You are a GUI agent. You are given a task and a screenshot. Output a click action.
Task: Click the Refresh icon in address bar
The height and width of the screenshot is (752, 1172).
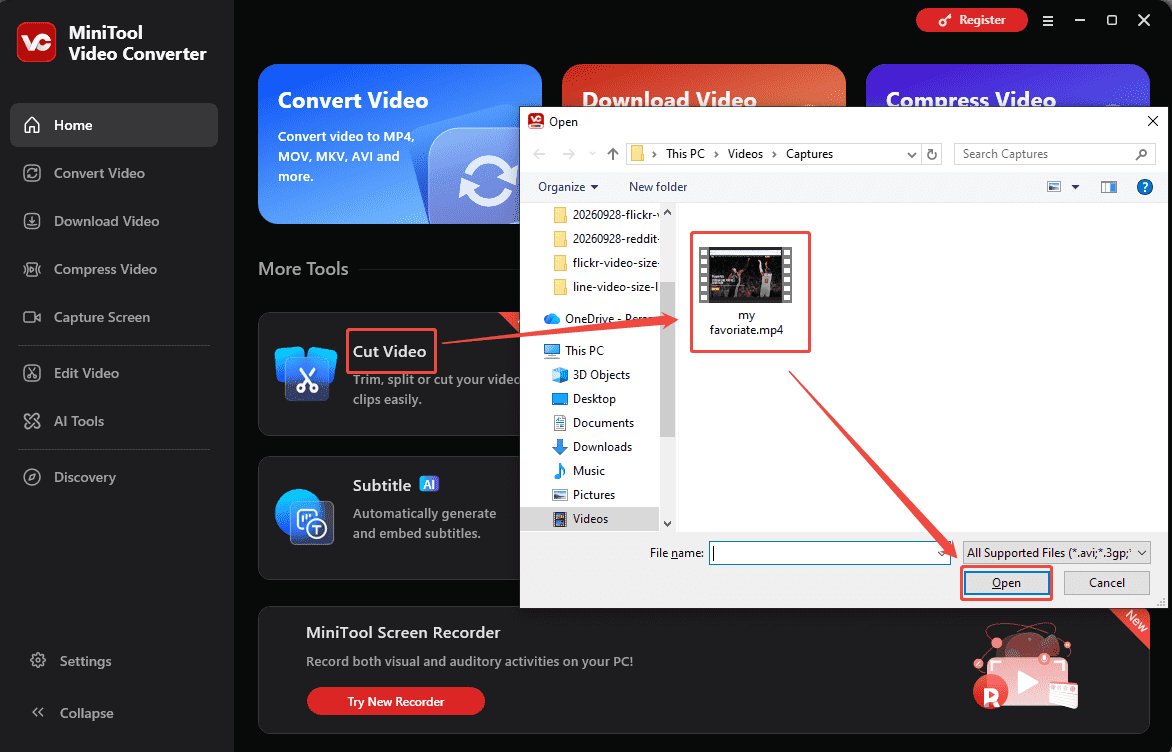[932, 154]
